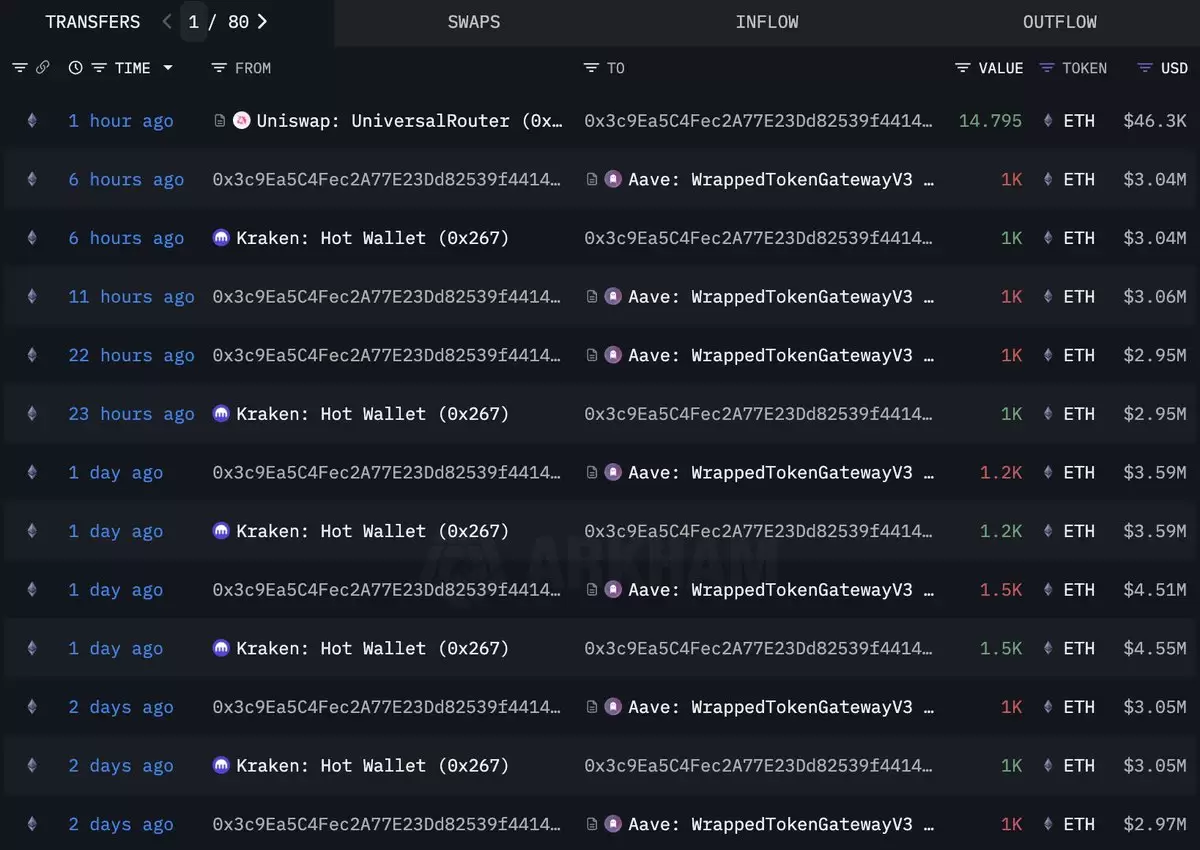Click the TOKEN column header label
1200x850 pixels.
click(1085, 68)
